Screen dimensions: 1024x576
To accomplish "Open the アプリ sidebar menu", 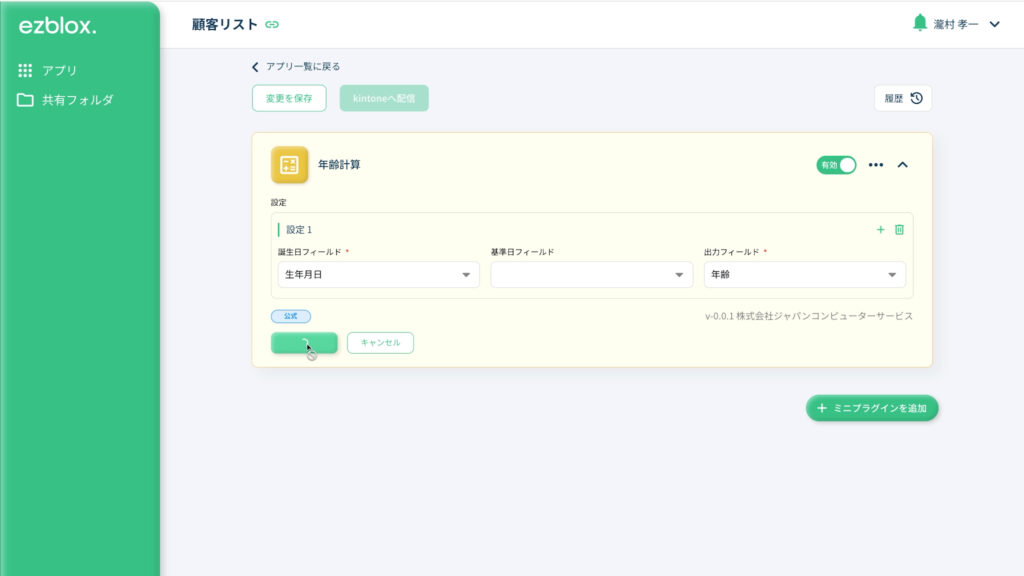I will pos(49,70).
